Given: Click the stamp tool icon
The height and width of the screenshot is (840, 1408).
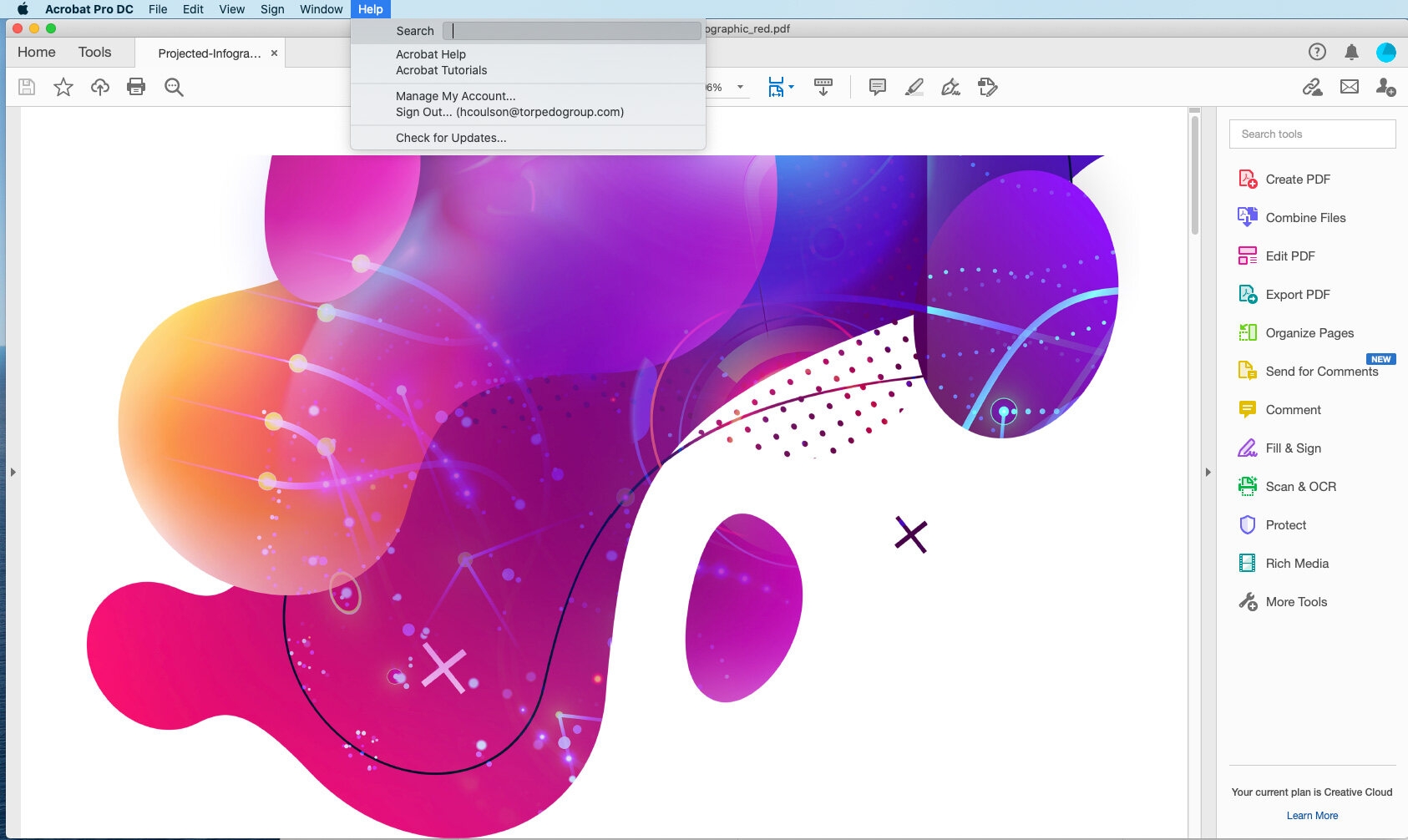Looking at the screenshot, I should tap(988, 87).
